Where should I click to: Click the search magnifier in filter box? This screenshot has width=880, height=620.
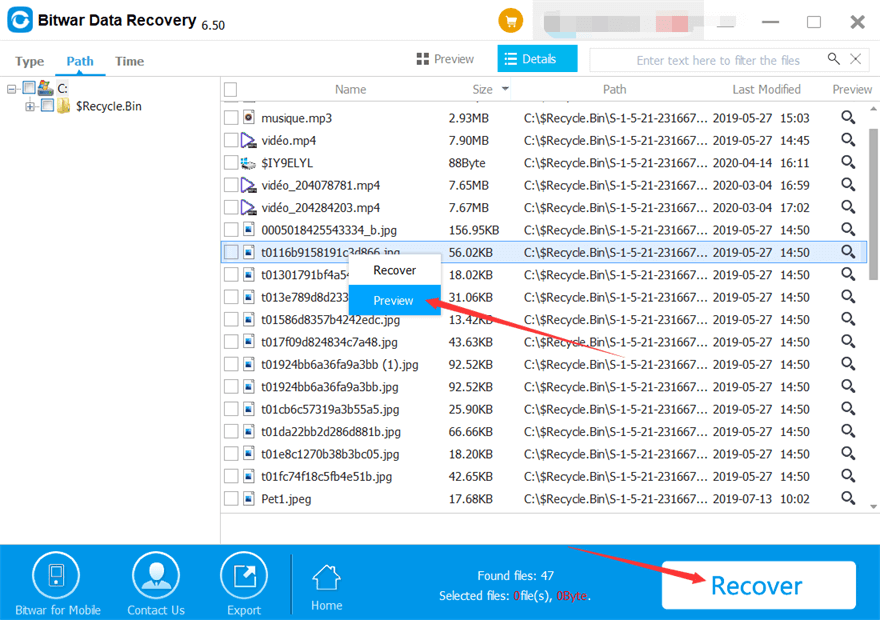[x=833, y=59]
